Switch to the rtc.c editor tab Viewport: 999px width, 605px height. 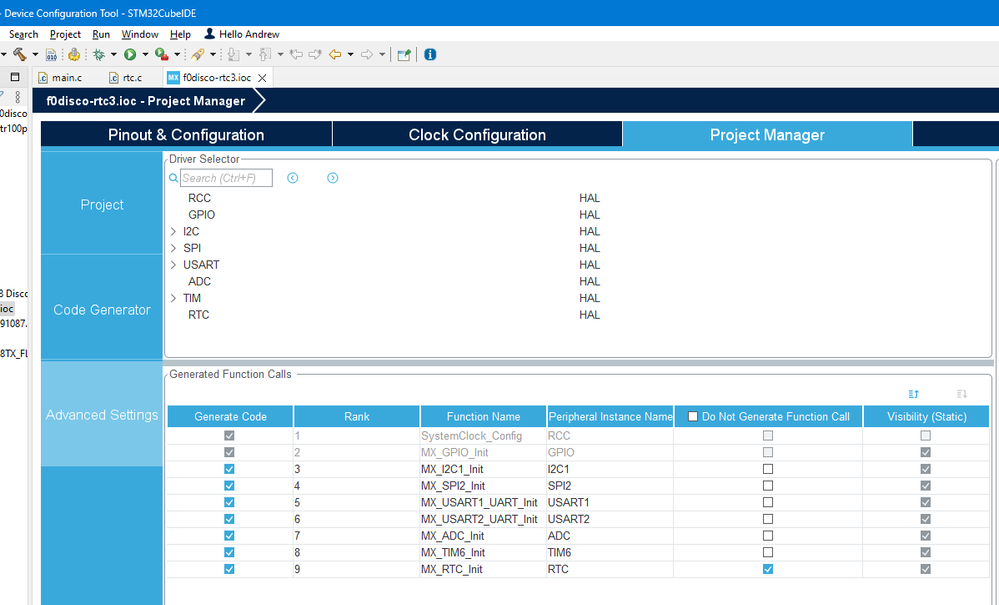tap(126, 78)
